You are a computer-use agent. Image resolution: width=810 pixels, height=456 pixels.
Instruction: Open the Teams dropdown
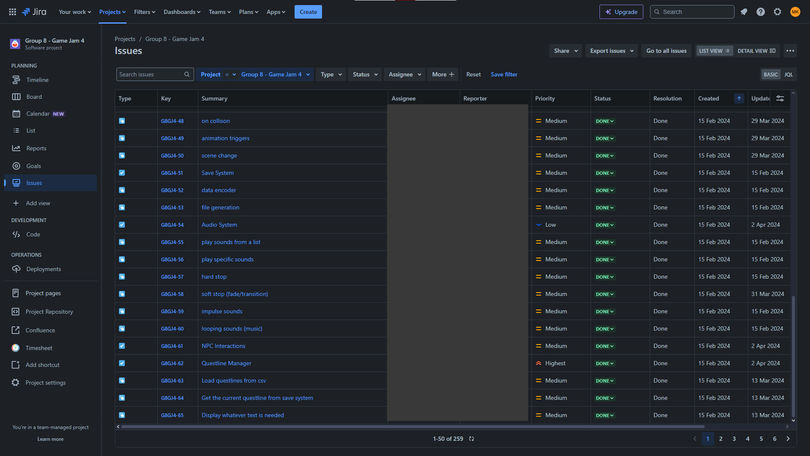(220, 12)
